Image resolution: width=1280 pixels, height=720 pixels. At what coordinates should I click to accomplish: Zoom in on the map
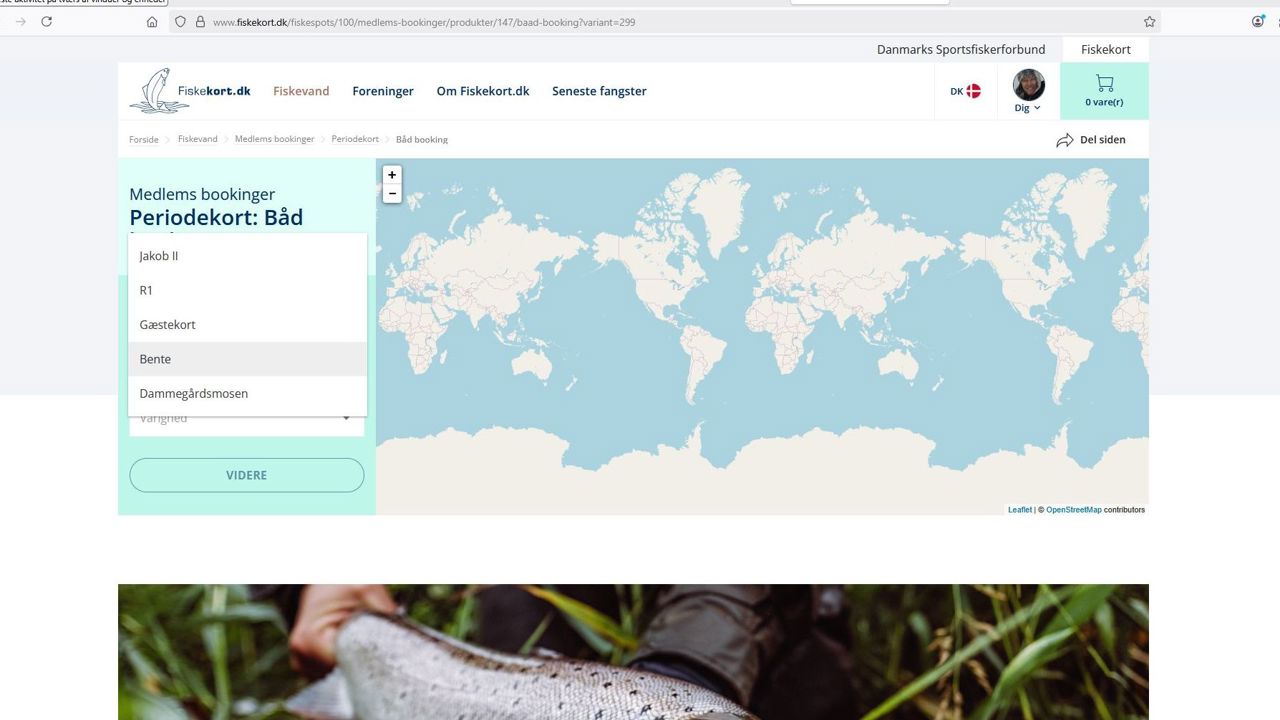tap(392, 175)
